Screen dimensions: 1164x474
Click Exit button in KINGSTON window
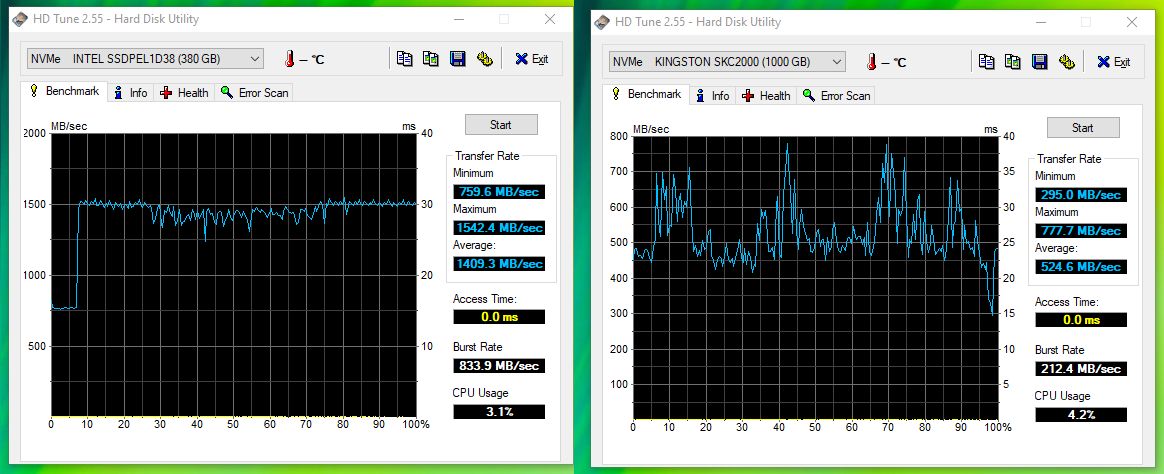tap(1114, 62)
